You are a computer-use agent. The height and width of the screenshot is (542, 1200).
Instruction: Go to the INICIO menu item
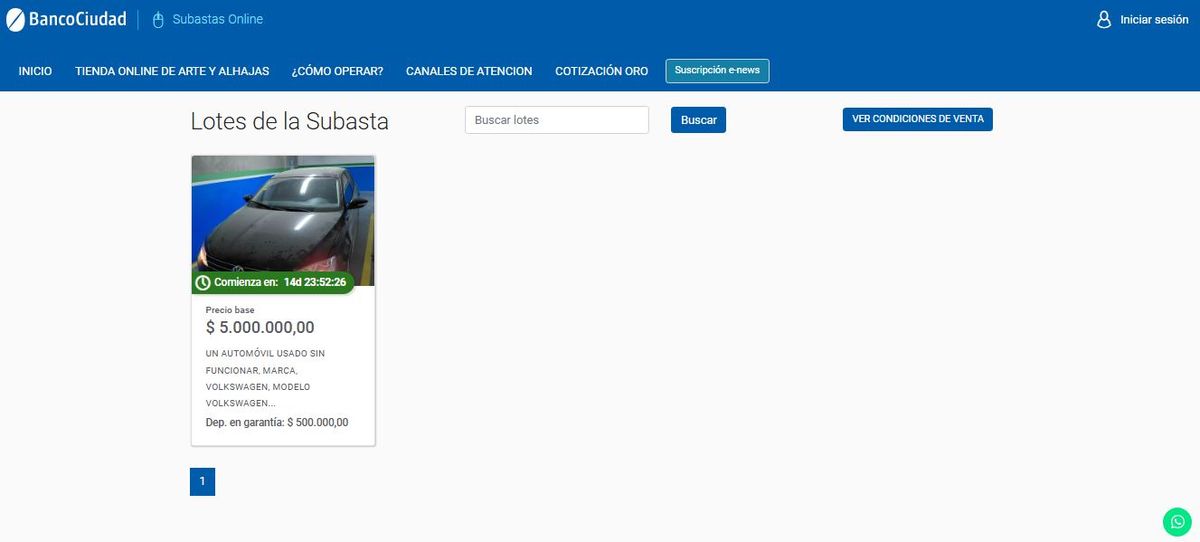[35, 71]
